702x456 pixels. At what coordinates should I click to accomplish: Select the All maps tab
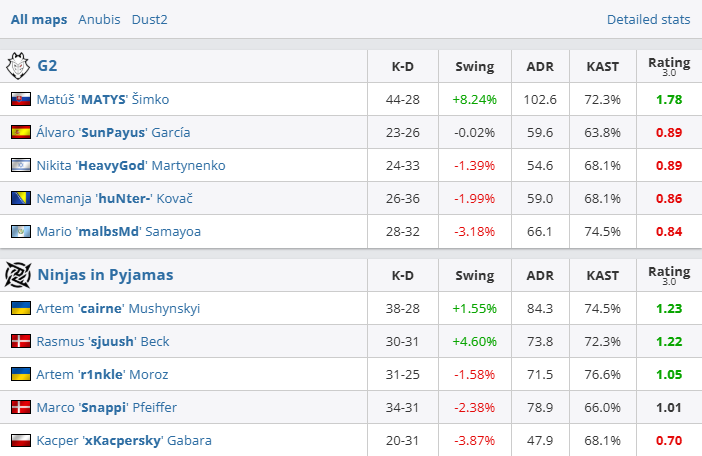coord(39,19)
